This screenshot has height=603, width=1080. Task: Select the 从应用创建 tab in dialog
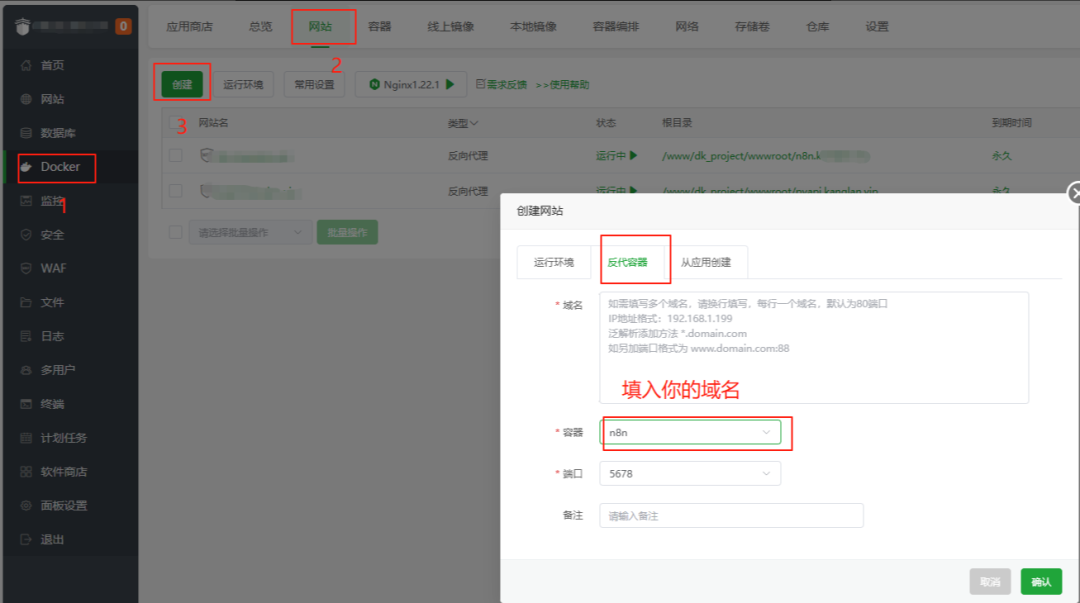pyautogui.click(x=706, y=263)
